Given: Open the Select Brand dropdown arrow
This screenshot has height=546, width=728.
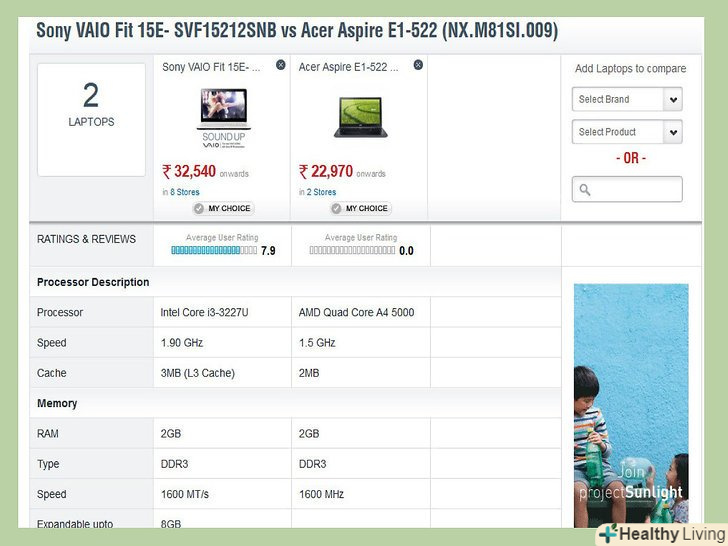Looking at the screenshot, I should [x=673, y=99].
